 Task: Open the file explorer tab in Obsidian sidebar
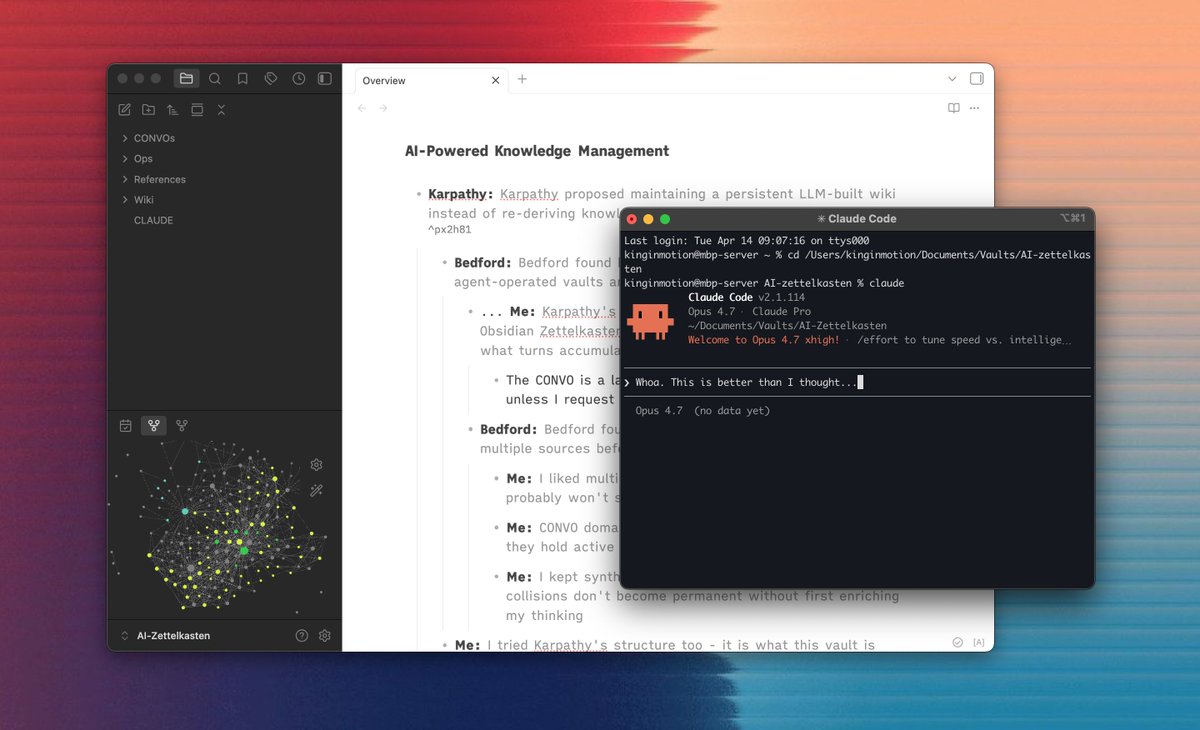pyautogui.click(x=186, y=78)
